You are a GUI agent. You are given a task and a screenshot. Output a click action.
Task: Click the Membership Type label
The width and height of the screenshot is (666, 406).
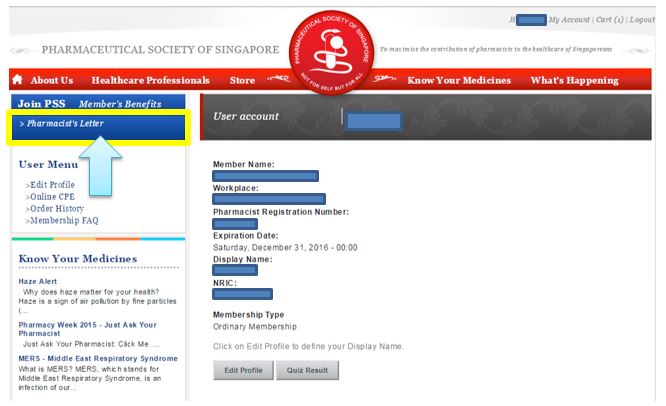(248, 315)
